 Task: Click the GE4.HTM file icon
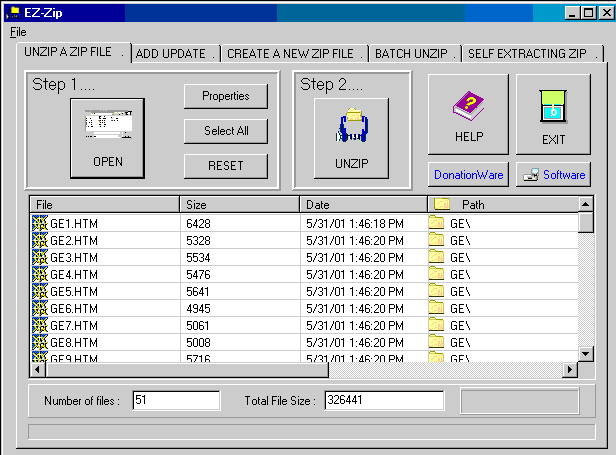tap(40, 274)
